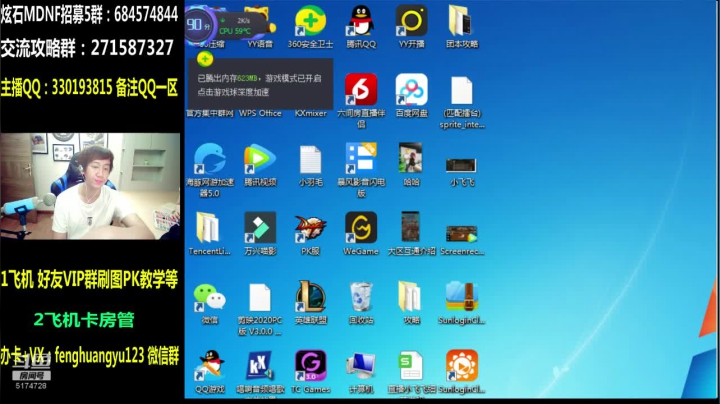Image resolution: width=720 pixels, height=404 pixels.
Task: Launch 海豚网游加速器5.0 dolphin icon
Action: click(x=210, y=170)
